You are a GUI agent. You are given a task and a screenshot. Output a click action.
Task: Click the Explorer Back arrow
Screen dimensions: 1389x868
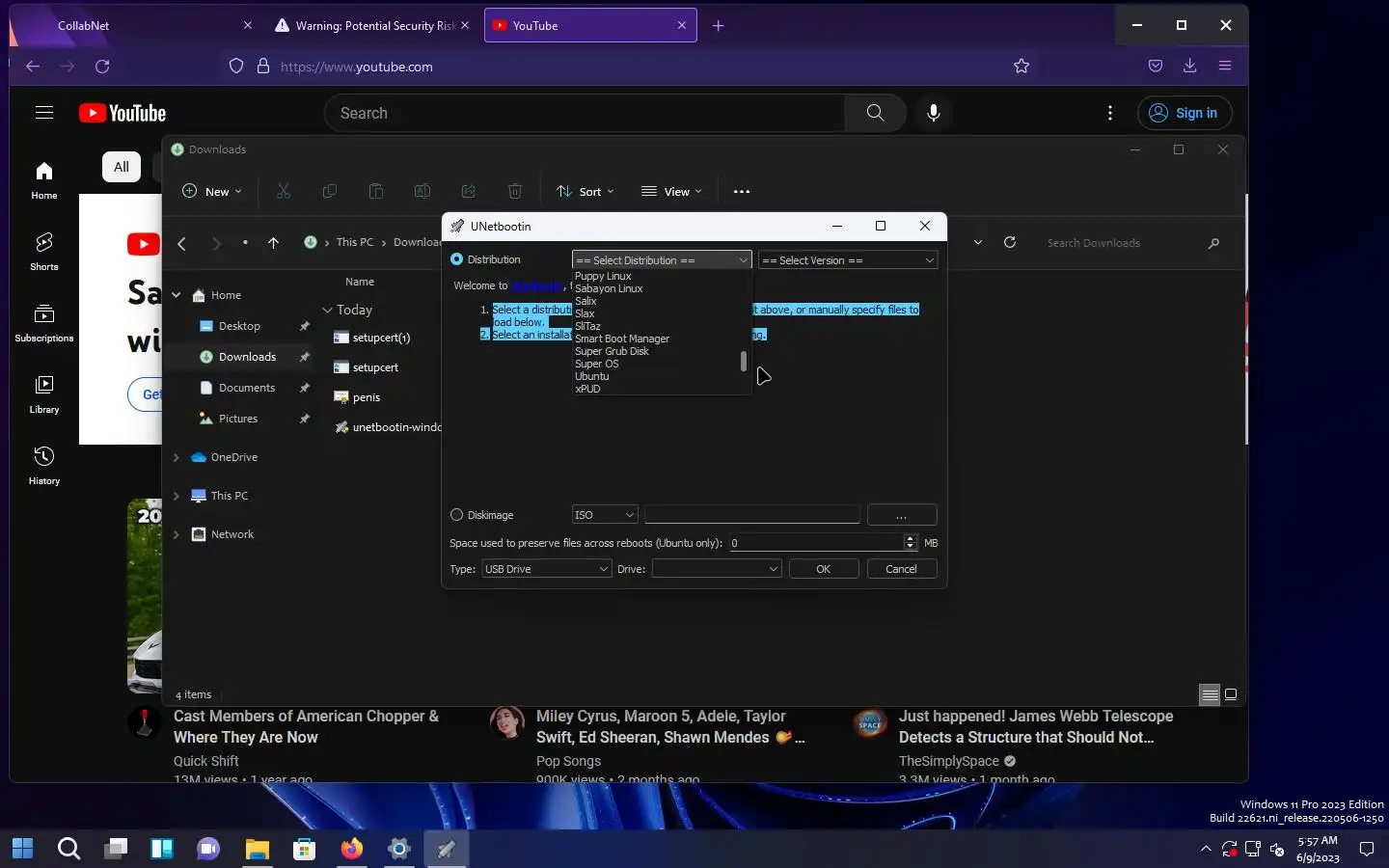click(x=181, y=243)
